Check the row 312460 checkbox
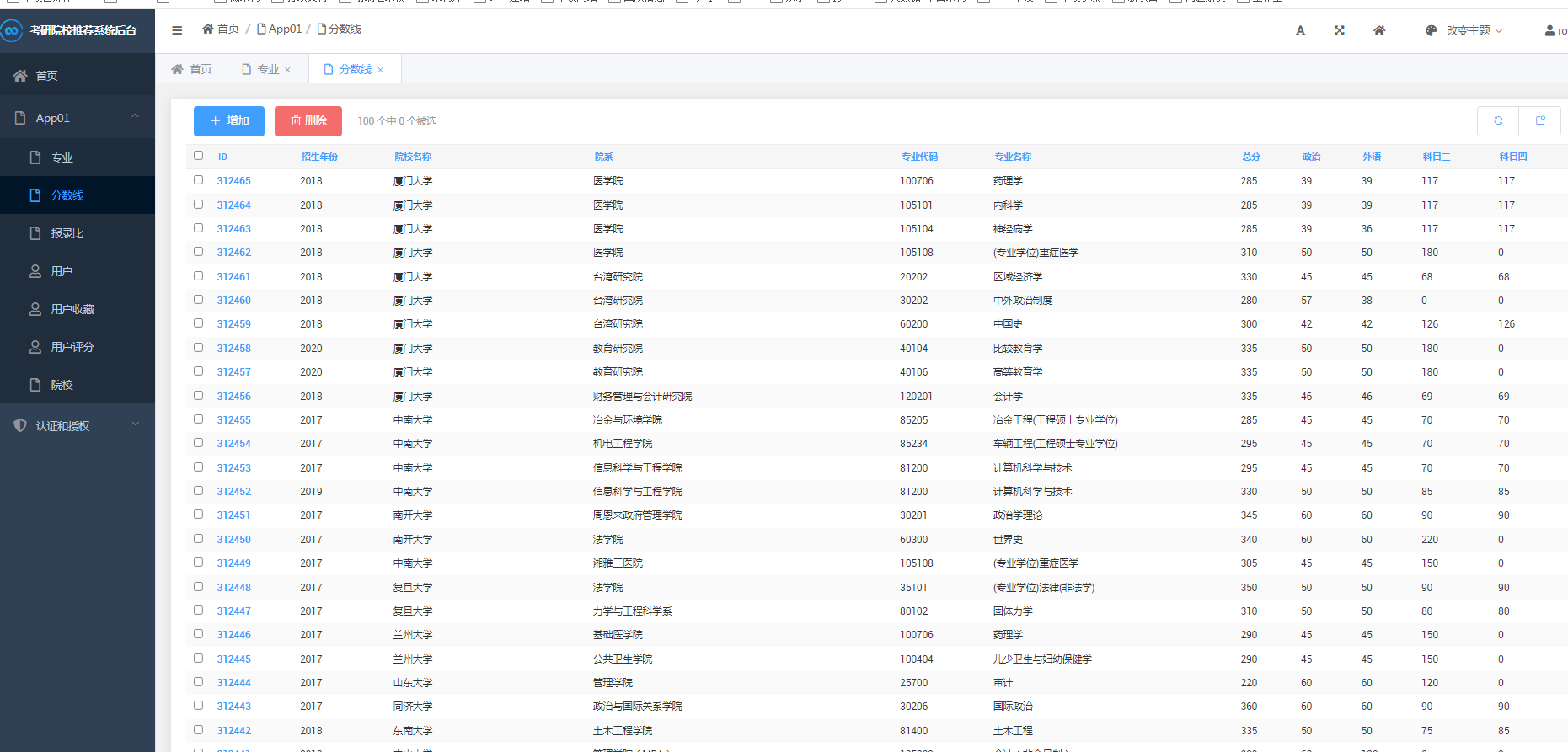Screen dimensions: 1568x752 click(x=199, y=300)
